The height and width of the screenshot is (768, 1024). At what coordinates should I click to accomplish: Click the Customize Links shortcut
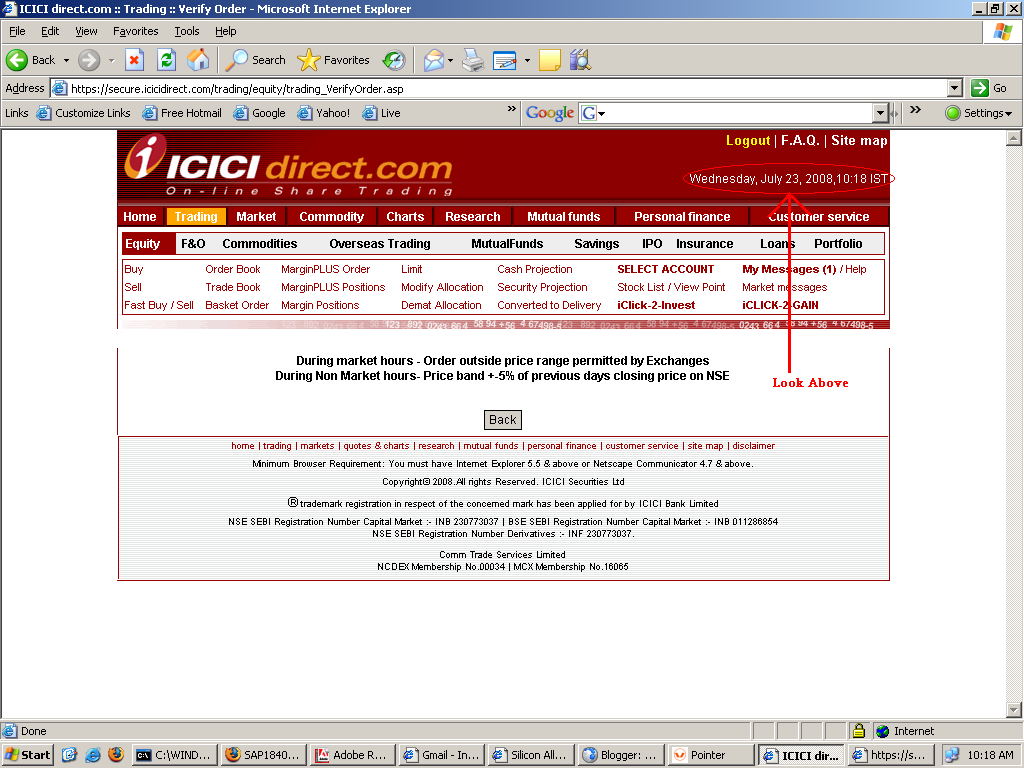pyautogui.click(x=84, y=113)
